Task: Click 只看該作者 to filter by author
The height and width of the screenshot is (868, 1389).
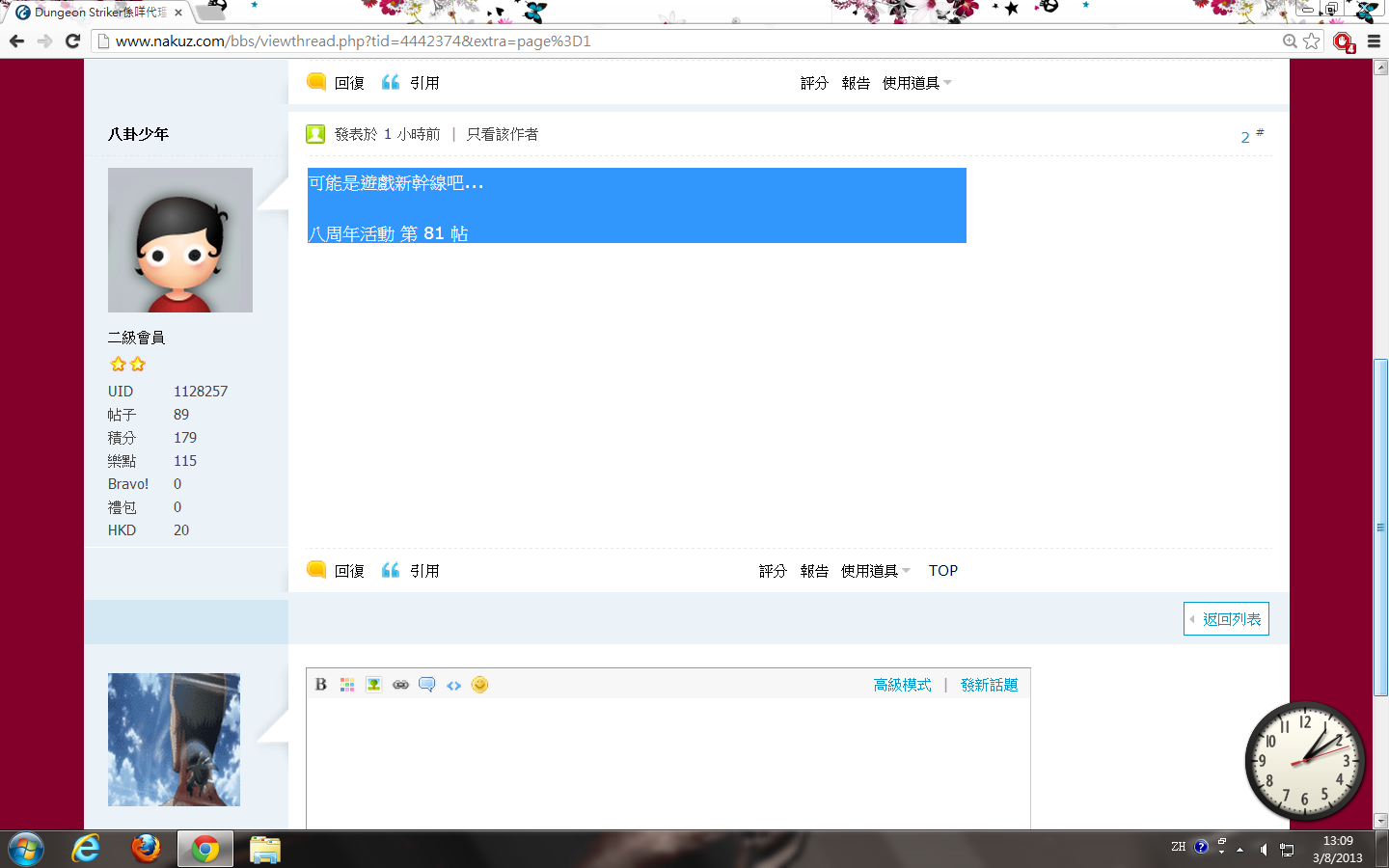Action: click(503, 134)
